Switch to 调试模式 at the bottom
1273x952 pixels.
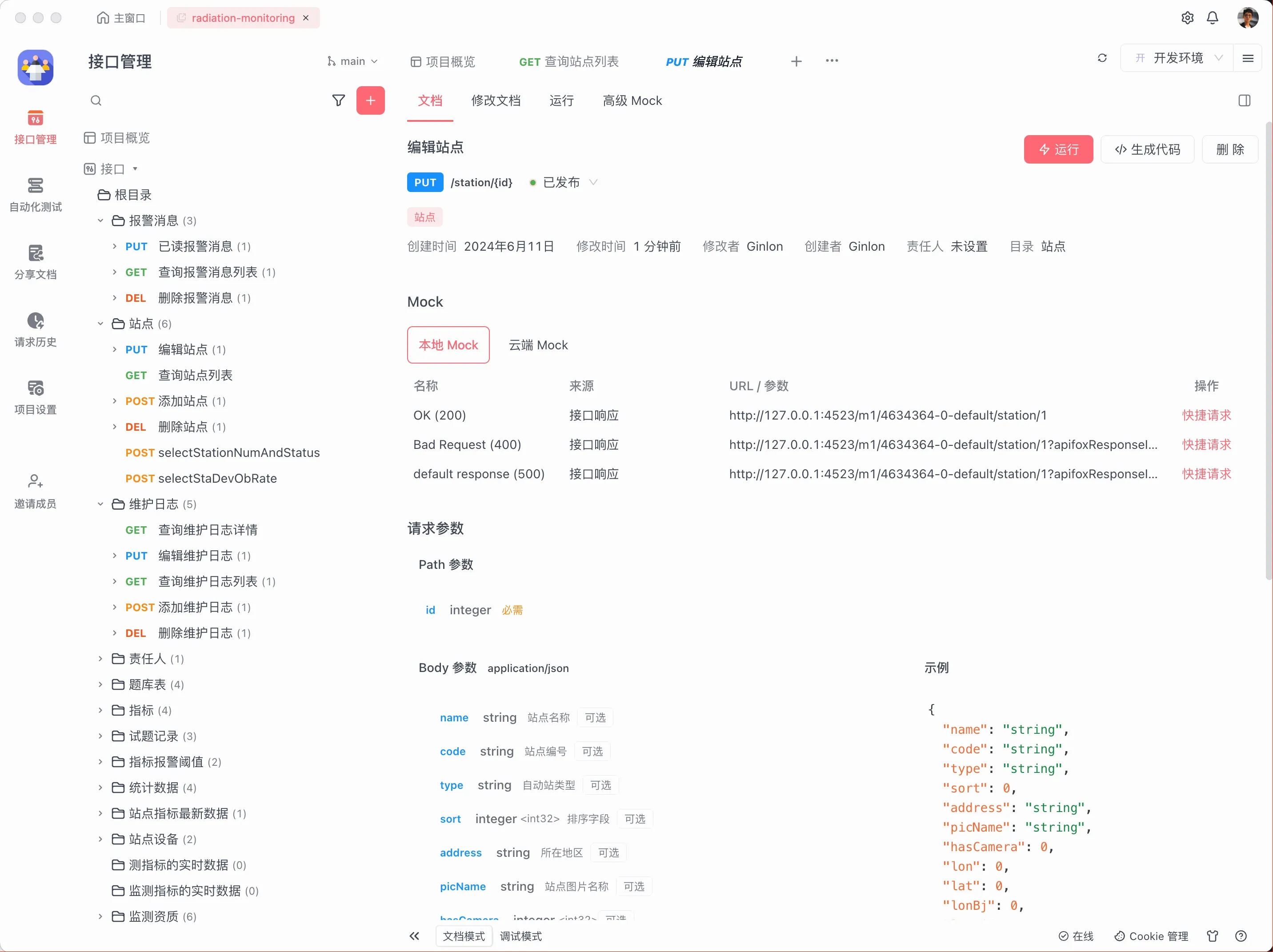(x=520, y=936)
